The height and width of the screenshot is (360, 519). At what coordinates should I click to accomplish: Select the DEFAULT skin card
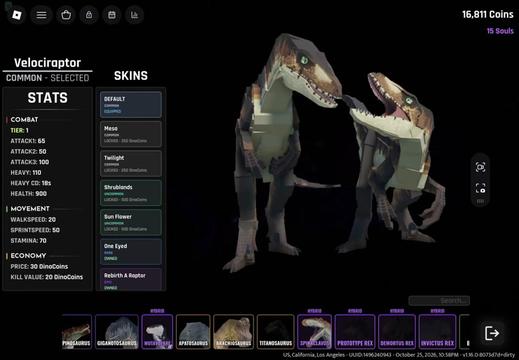[x=131, y=105]
